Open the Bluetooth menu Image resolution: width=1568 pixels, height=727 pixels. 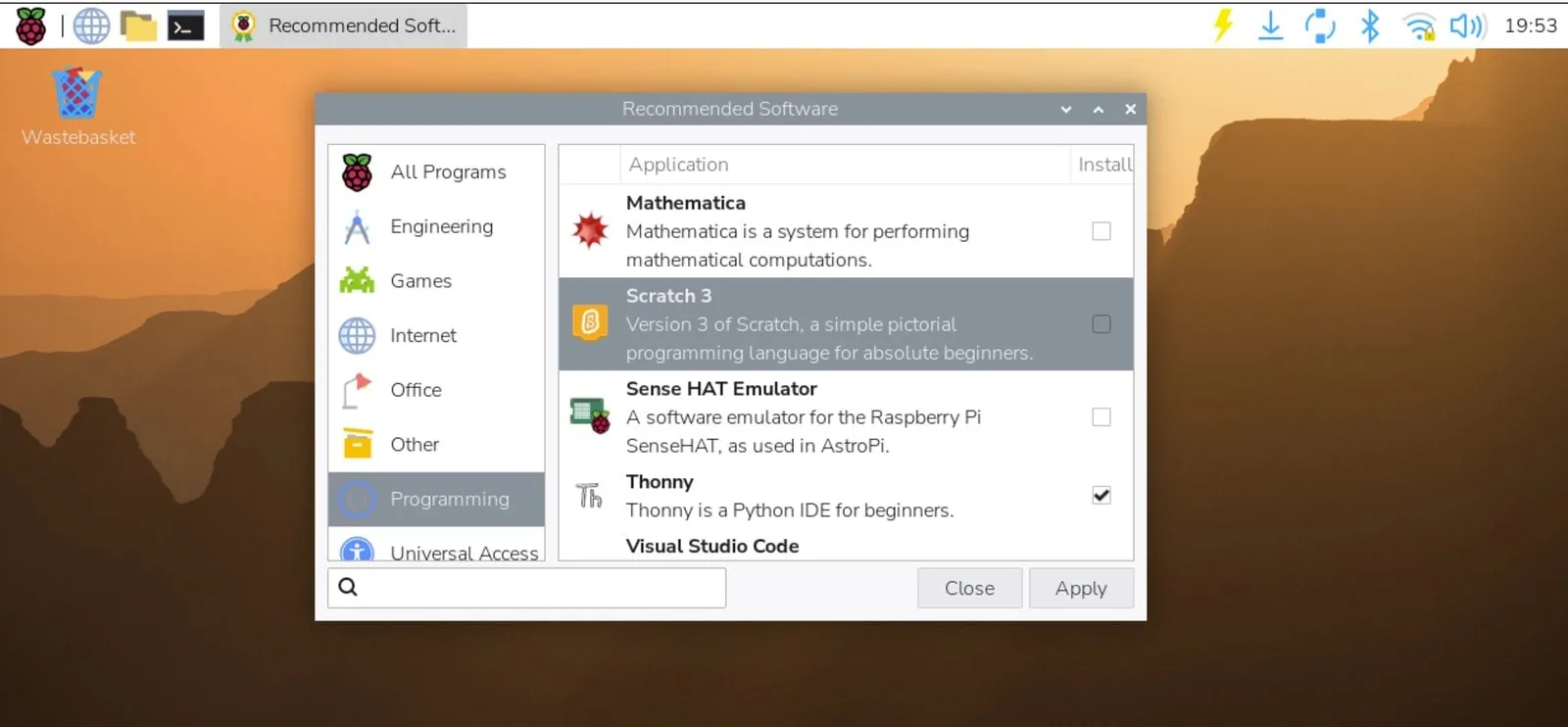pos(1370,25)
